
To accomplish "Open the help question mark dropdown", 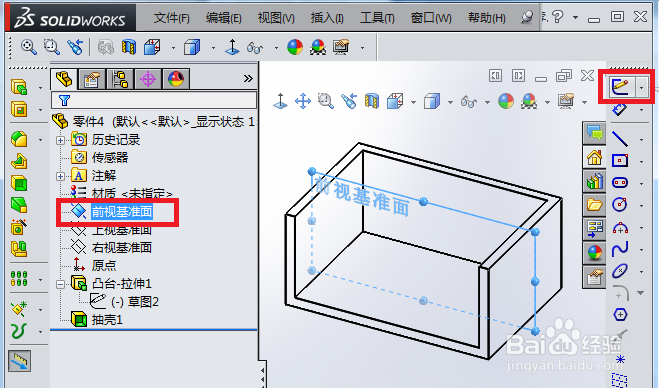I will [x=575, y=18].
